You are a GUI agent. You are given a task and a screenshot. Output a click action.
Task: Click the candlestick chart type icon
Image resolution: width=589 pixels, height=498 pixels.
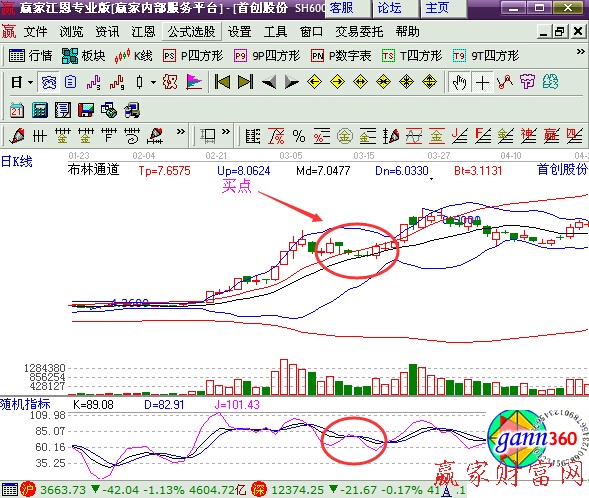click(140, 82)
